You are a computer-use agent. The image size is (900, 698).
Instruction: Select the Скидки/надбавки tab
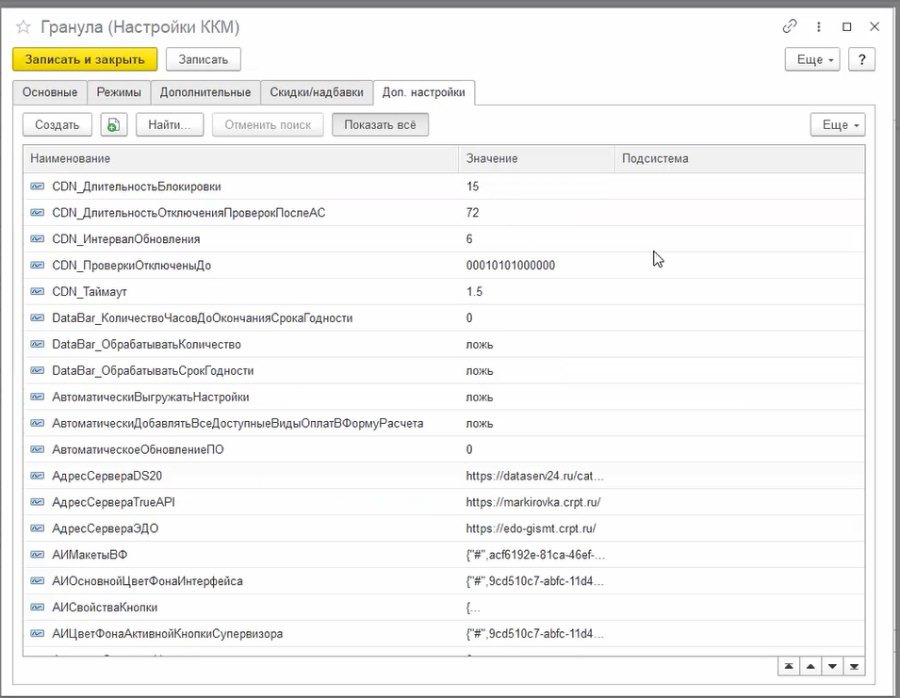317,92
